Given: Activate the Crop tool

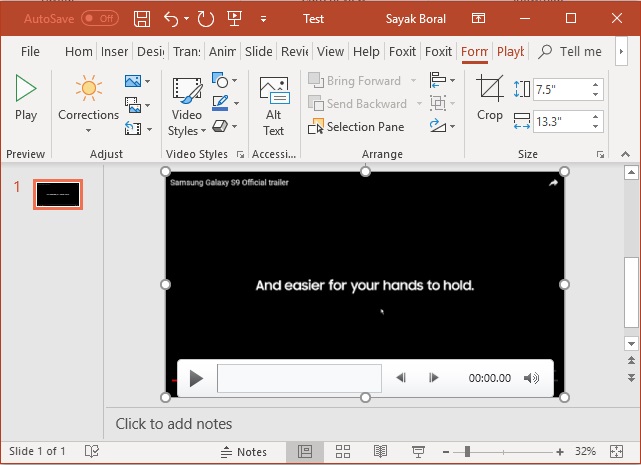Looking at the screenshot, I should point(490,98).
